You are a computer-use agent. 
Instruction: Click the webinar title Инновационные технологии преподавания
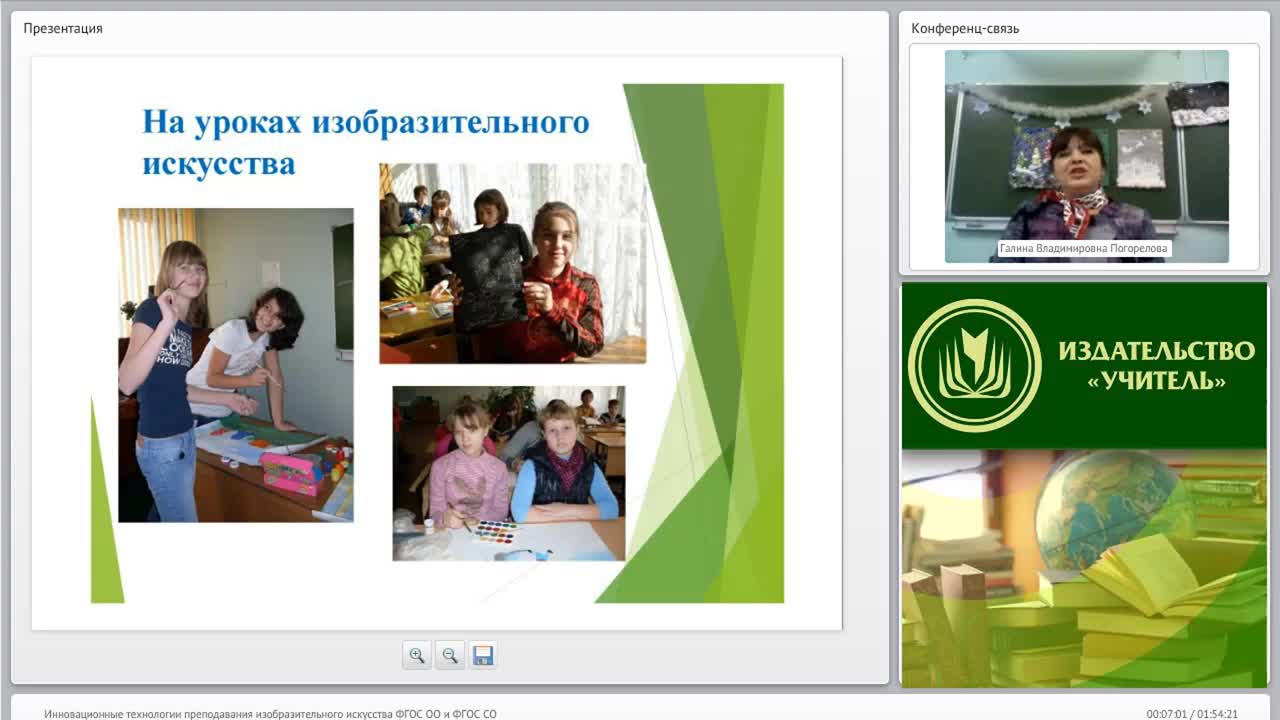coord(270,714)
